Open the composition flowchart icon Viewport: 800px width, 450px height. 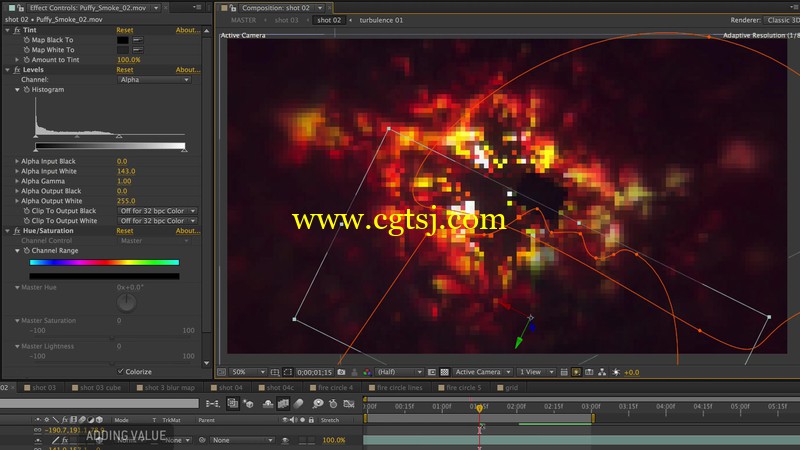click(602, 372)
